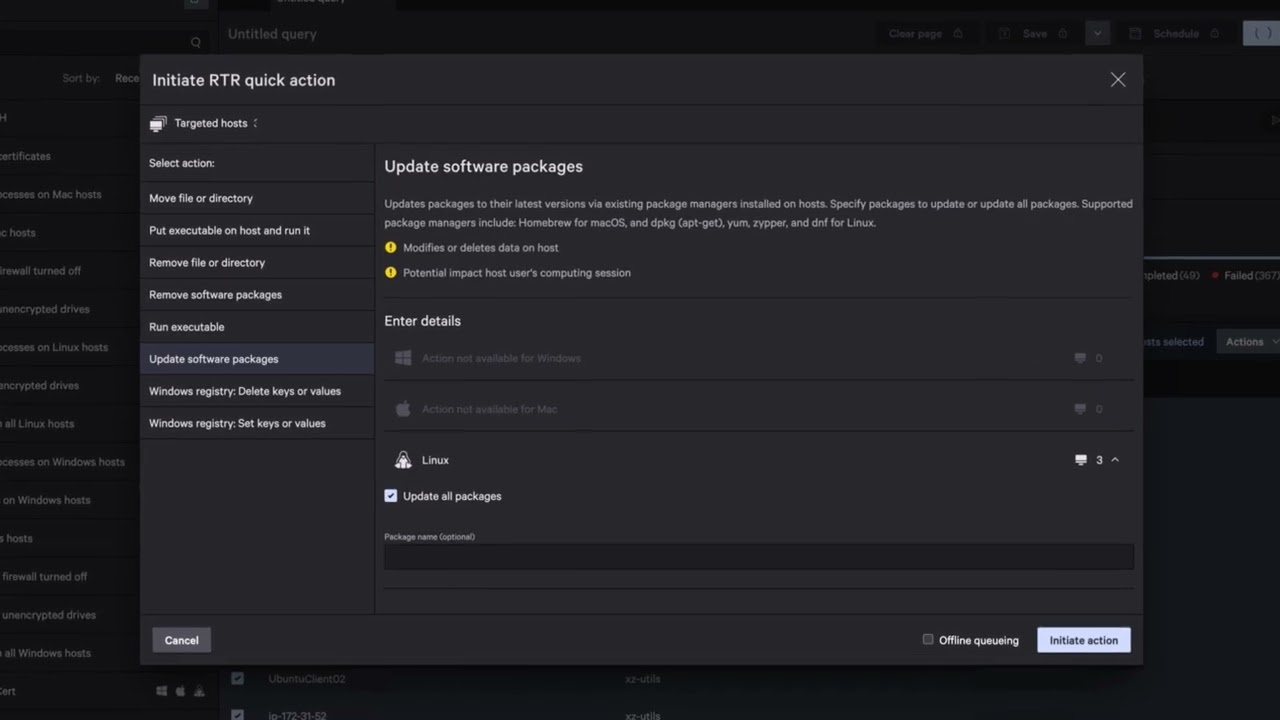Open 'all Linux hosts' saved query in sidebar

[38, 424]
